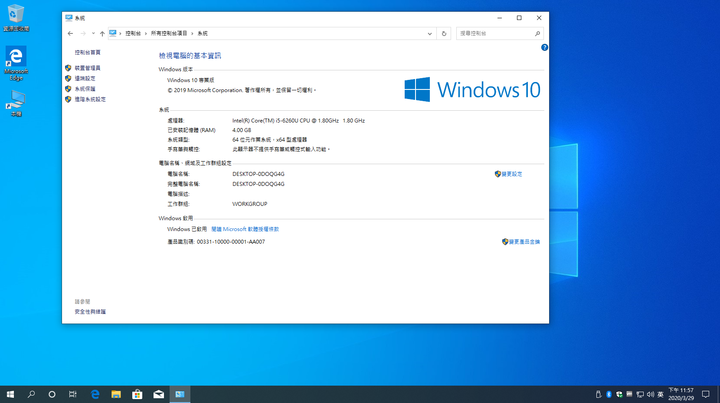Open the Control Panel Home link
The height and width of the screenshot is (403, 720).
[x=87, y=52]
